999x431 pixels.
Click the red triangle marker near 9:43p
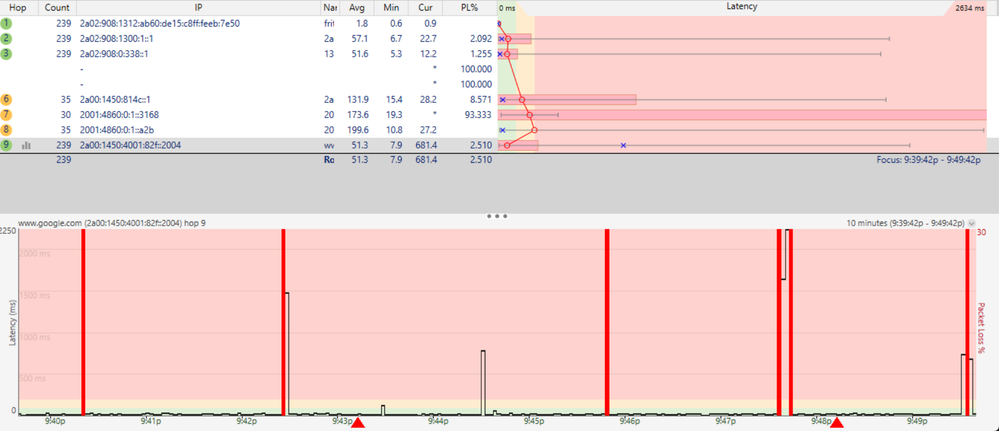coord(358,423)
